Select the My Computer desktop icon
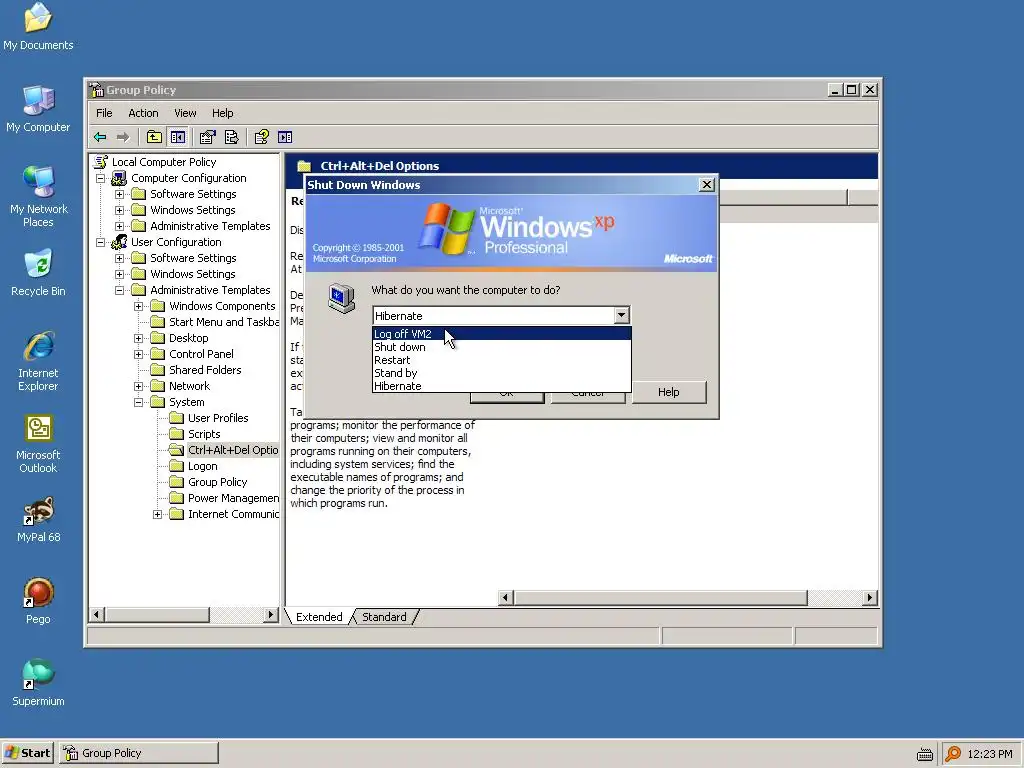This screenshot has width=1024, height=768. 38,108
